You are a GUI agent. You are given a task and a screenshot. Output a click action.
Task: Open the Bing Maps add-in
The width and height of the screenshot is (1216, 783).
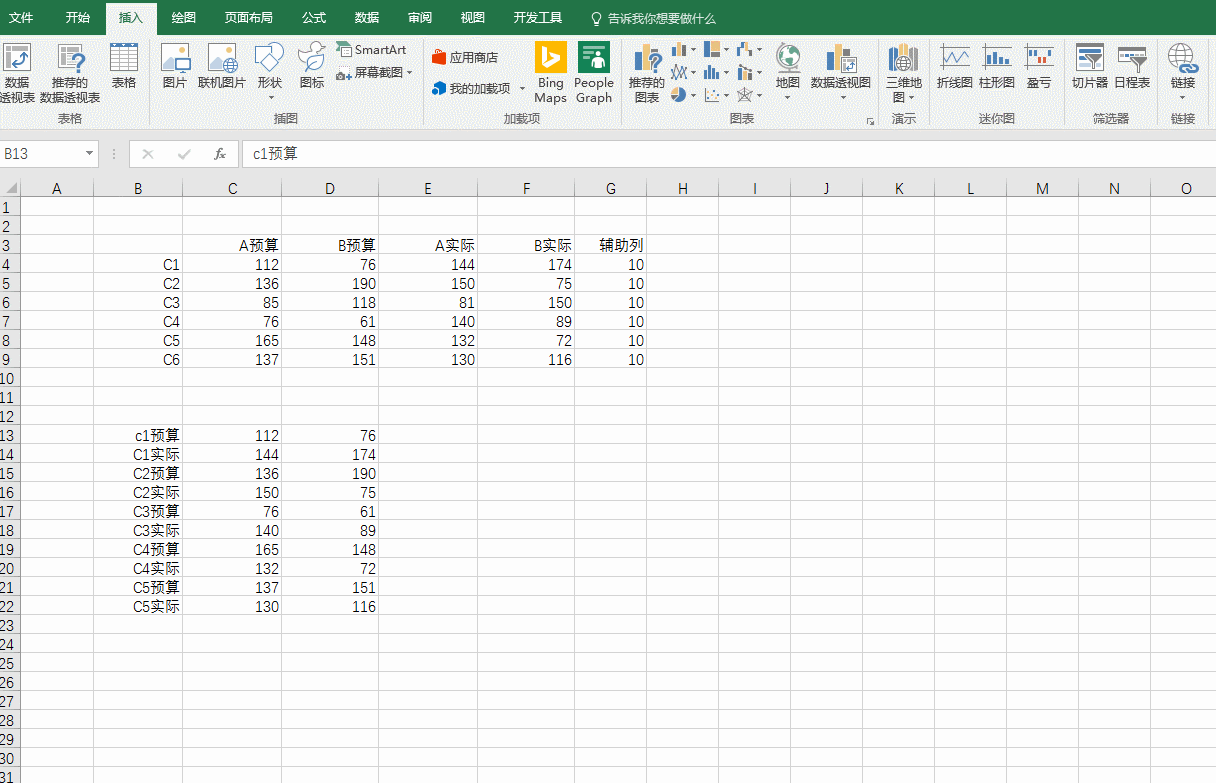click(x=550, y=72)
